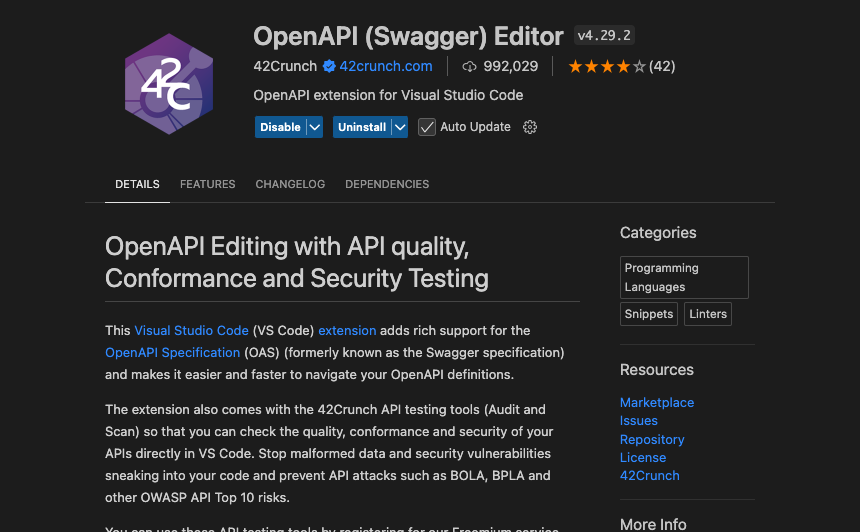This screenshot has height=532, width=860.
Task: Follow the 'extension' hyperlink in description
Action: [347, 331]
